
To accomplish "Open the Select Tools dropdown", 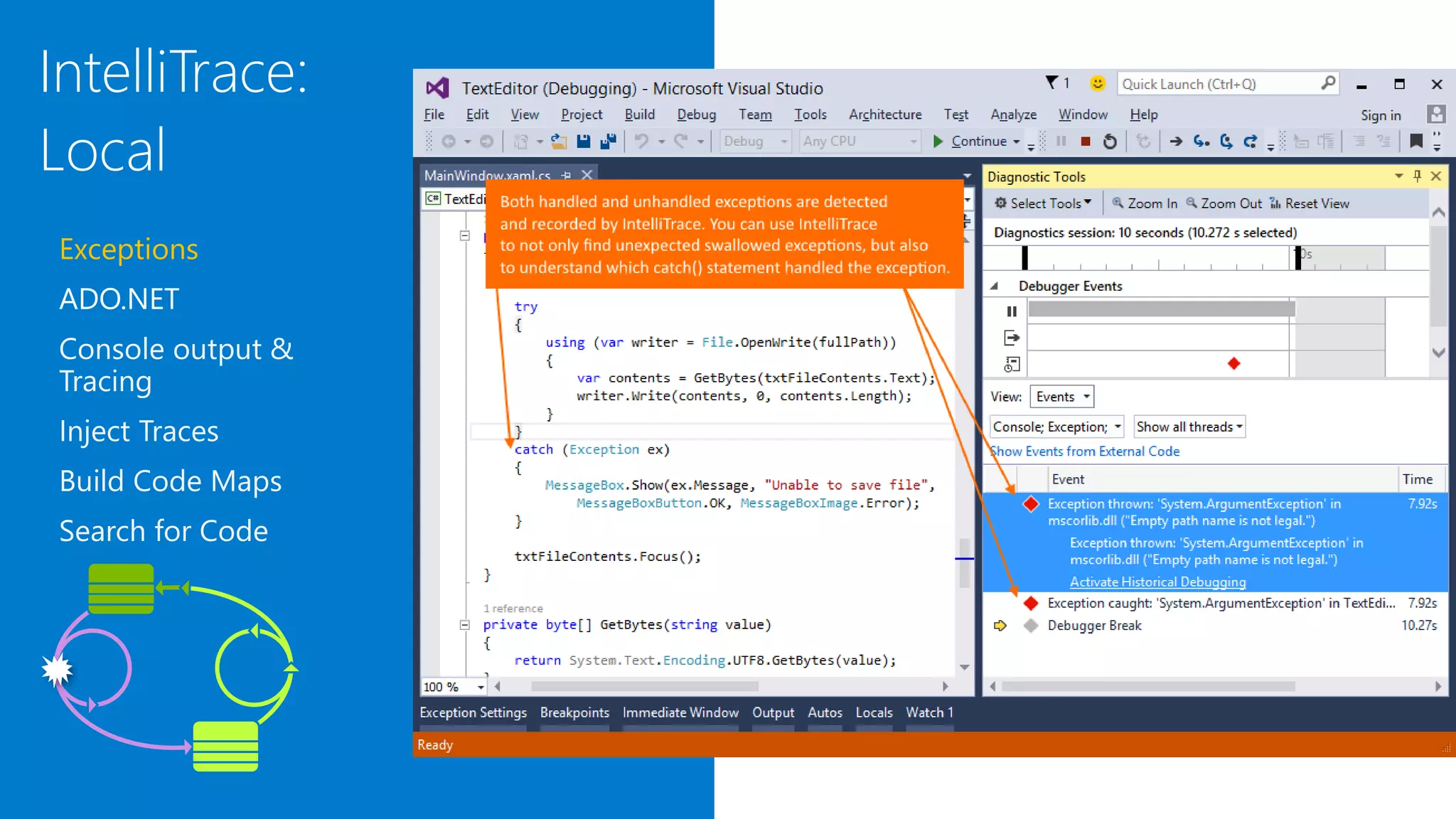I will click(1042, 203).
